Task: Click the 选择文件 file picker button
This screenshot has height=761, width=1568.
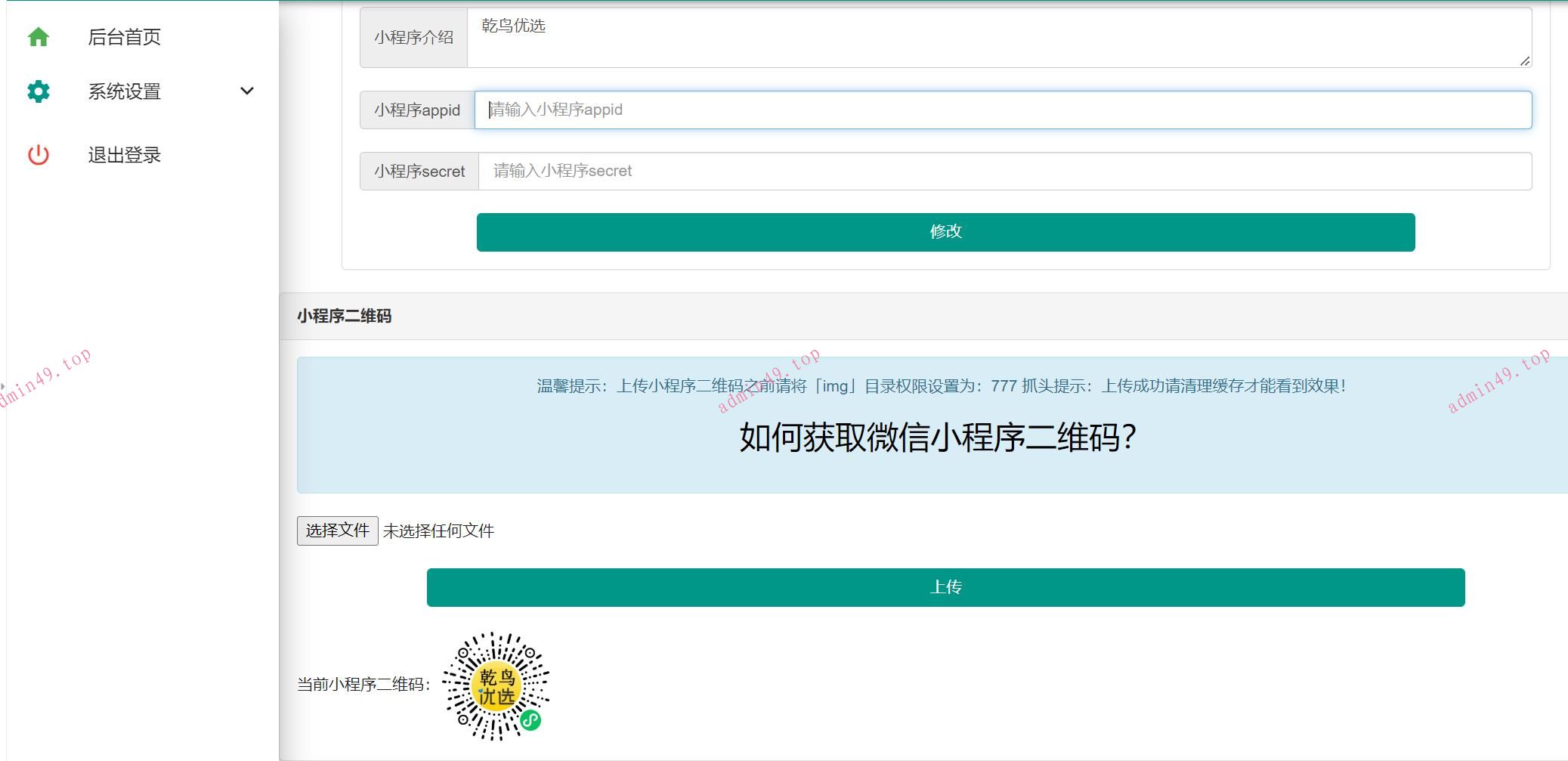Action: click(x=337, y=531)
